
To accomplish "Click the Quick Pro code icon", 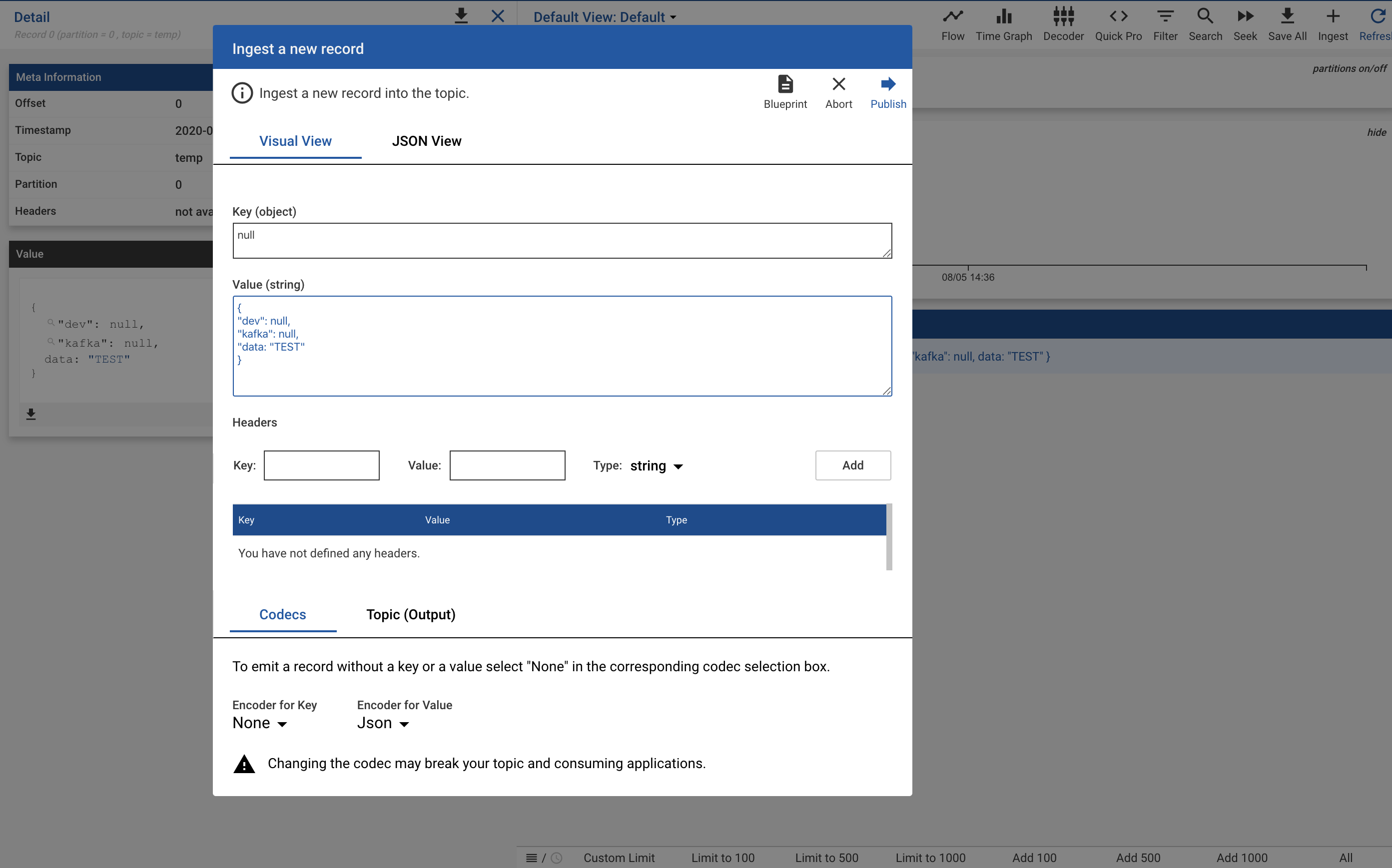I will tap(1118, 16).
